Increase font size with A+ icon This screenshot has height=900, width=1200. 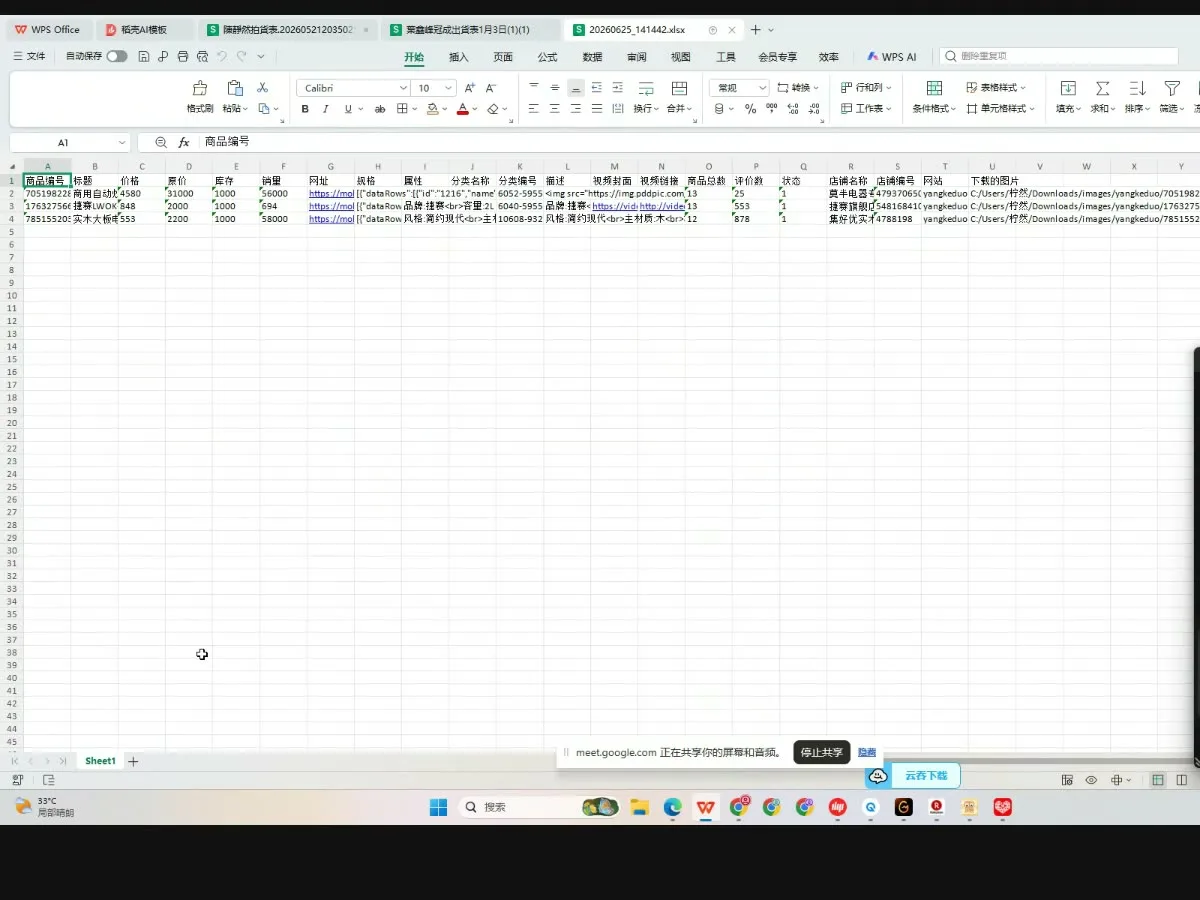[x=470, y=88]
